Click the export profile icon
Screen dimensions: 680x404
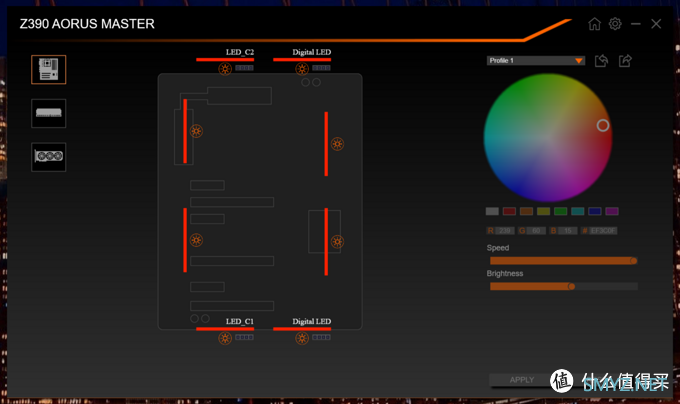click(x=625, y=61)
